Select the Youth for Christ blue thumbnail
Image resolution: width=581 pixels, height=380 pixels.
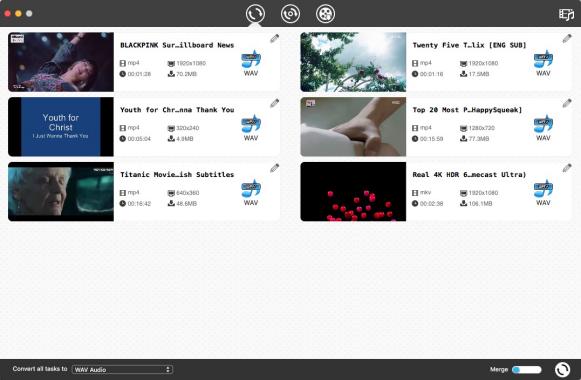tap(61, 127)
